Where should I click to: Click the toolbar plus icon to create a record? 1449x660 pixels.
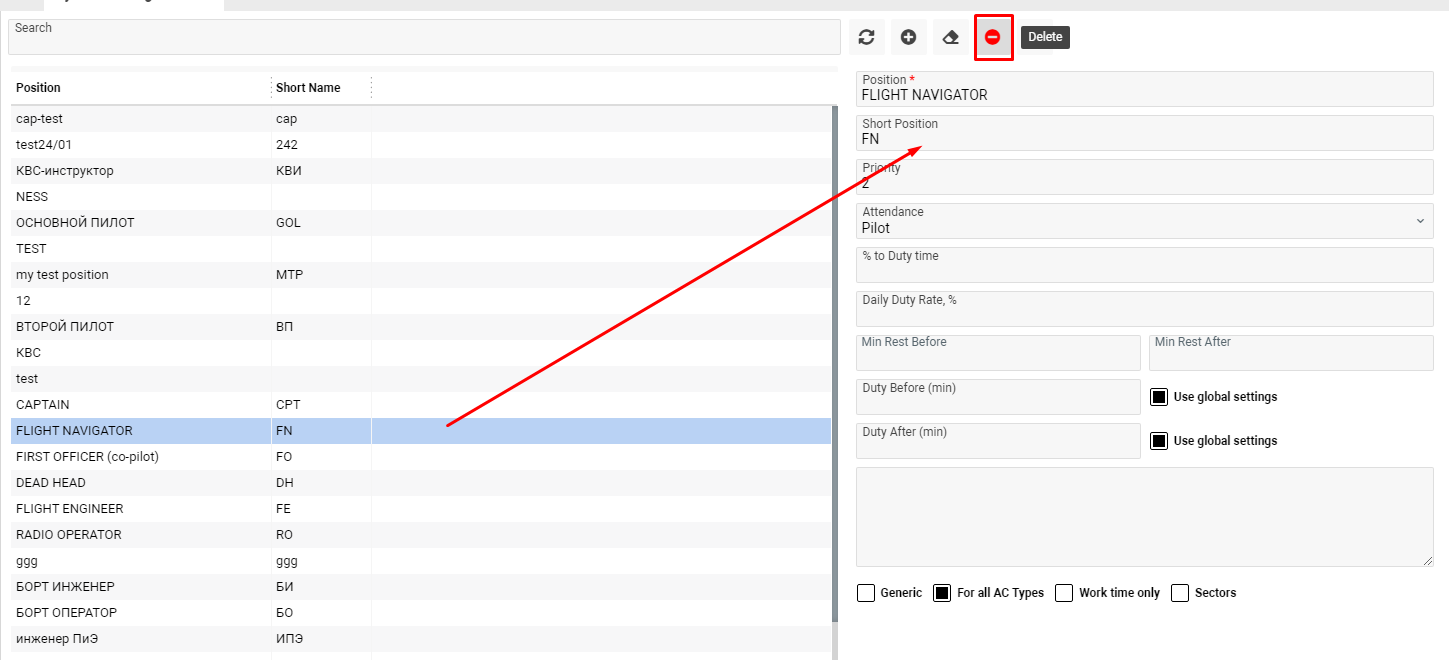click(908, 37)
